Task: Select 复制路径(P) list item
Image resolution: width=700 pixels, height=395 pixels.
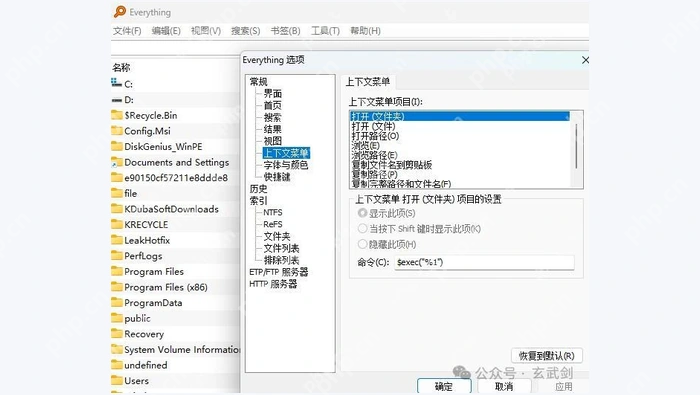Action: (x=375, y=174)
